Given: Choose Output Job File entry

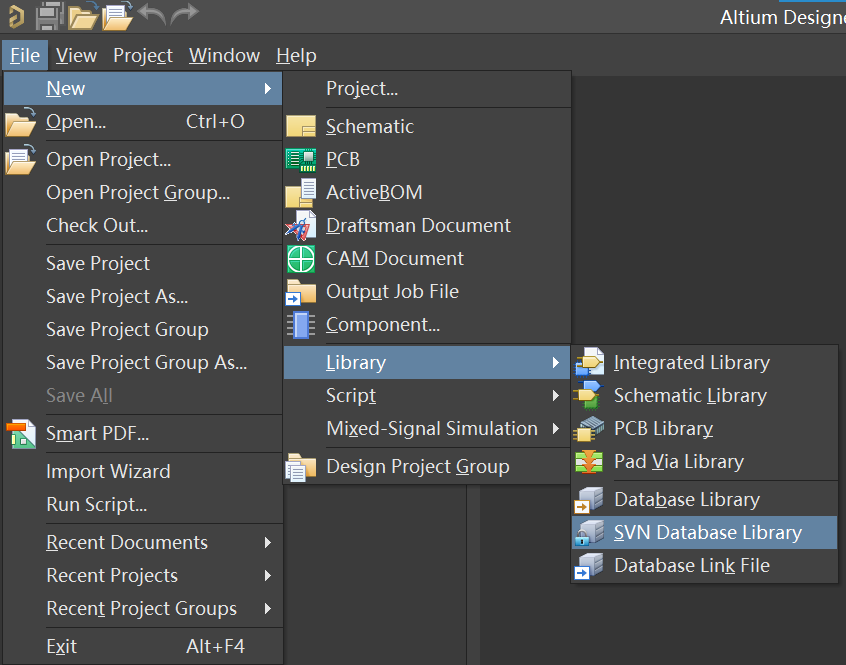Looking at the screenshot, I should point(427,292).
